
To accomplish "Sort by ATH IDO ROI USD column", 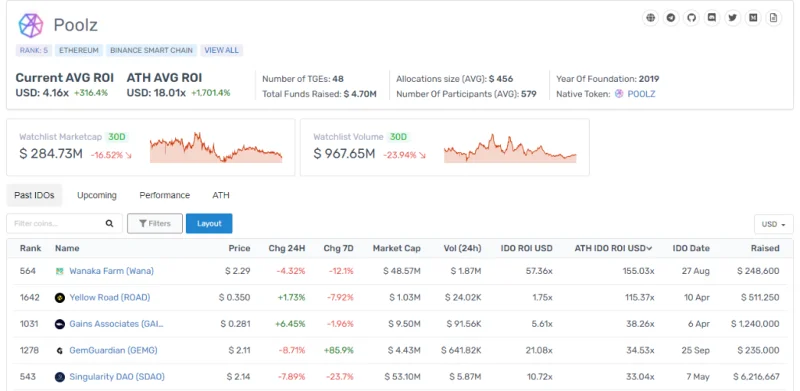I will click(613, 248).
